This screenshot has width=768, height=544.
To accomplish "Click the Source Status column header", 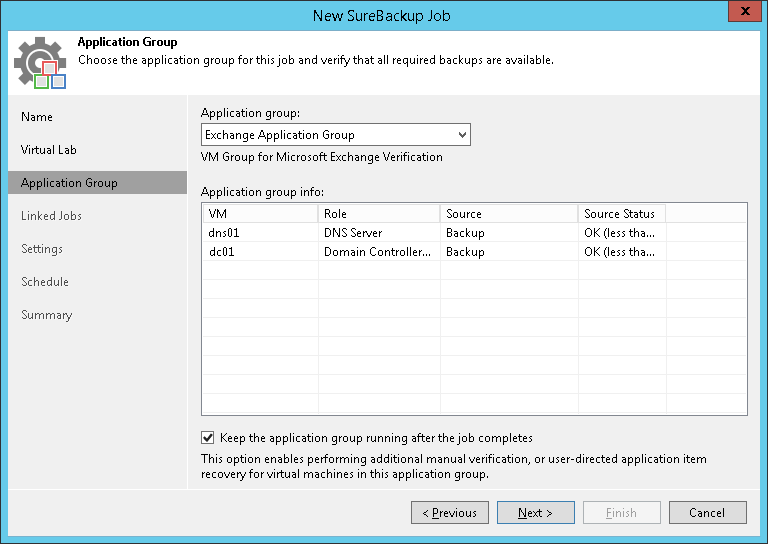I will [622, 214].
